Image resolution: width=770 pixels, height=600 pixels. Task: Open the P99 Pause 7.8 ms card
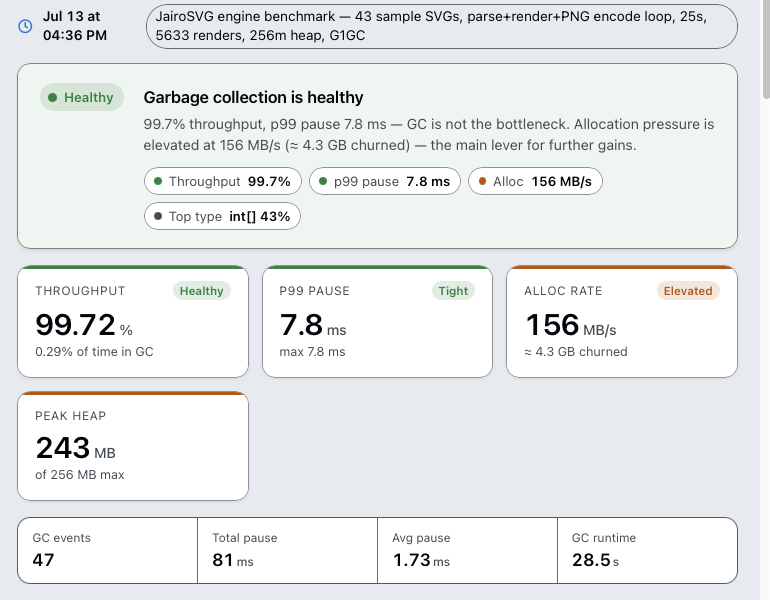pyautogui.click(x=378, y=322)
